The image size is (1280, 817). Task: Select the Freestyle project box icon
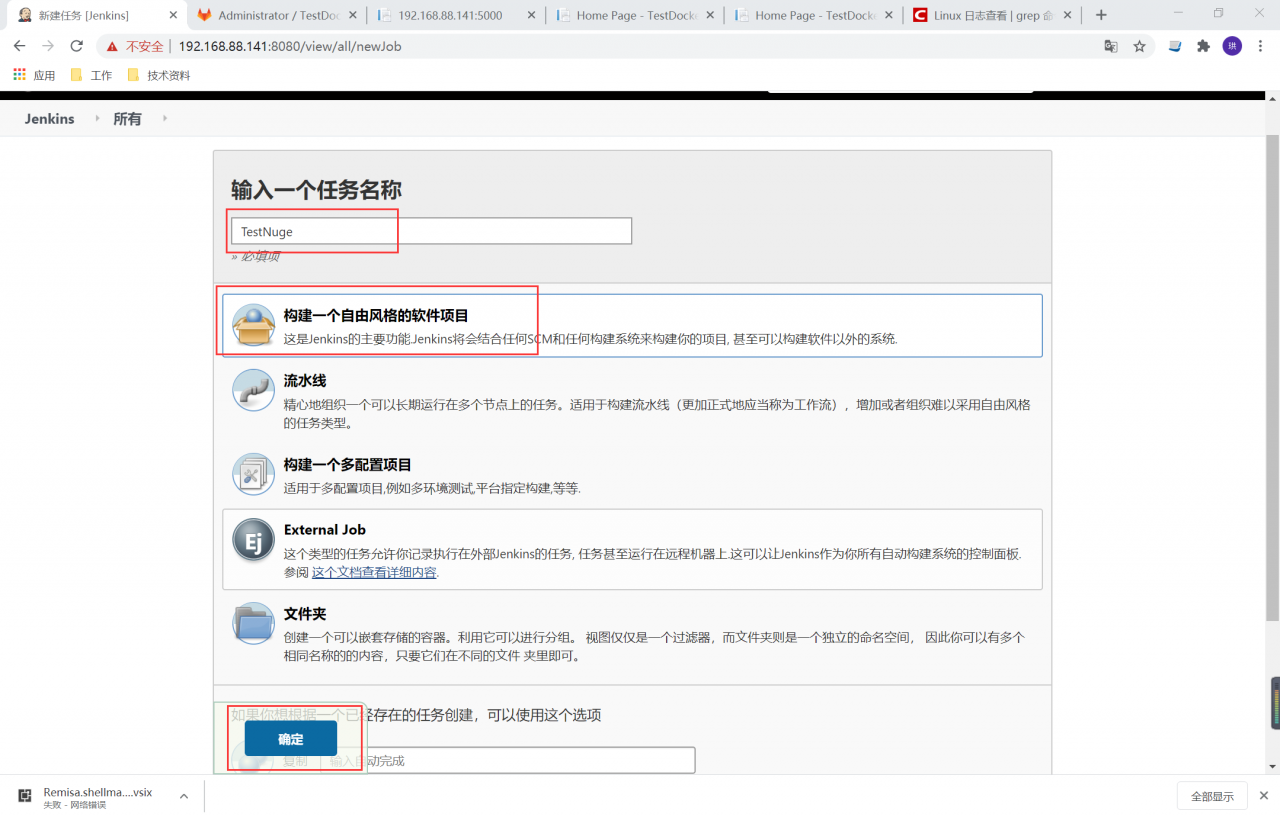click(253, 325)
